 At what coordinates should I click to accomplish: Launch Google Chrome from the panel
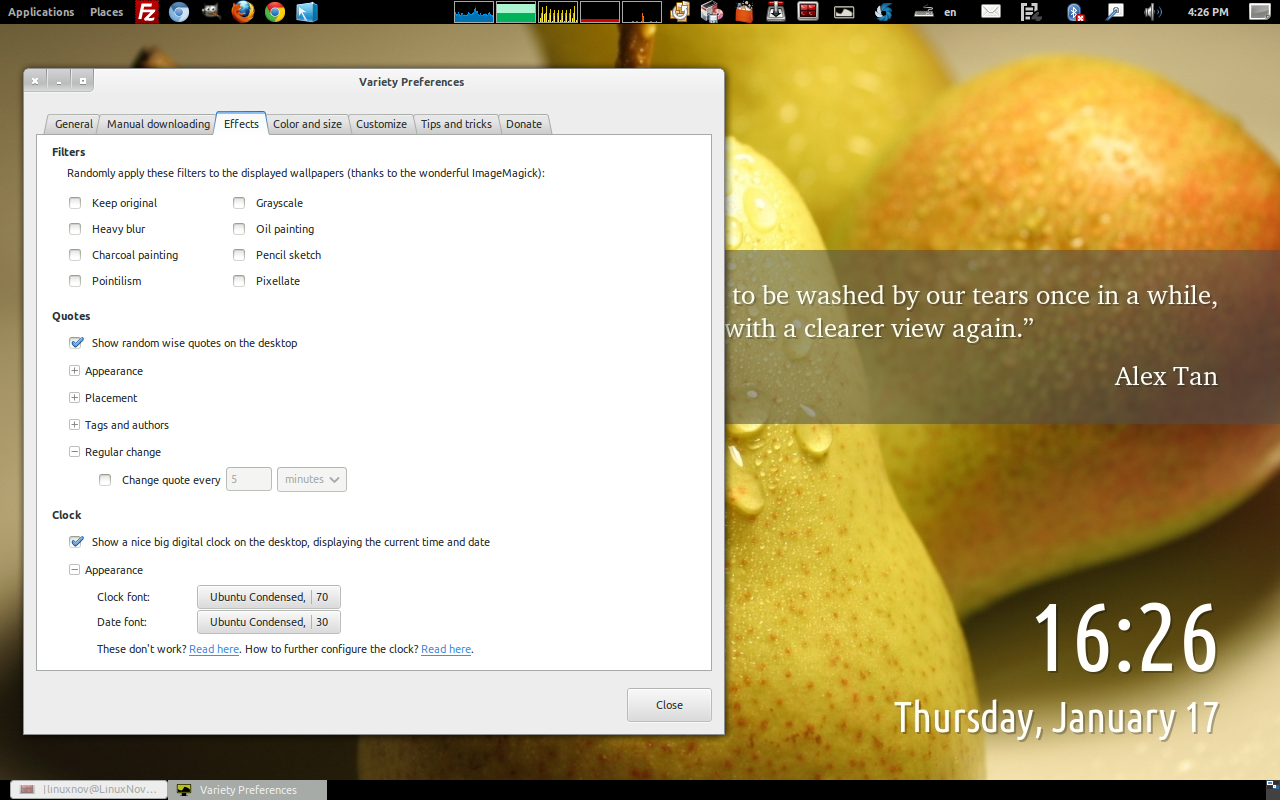click(x=275, y=12)
